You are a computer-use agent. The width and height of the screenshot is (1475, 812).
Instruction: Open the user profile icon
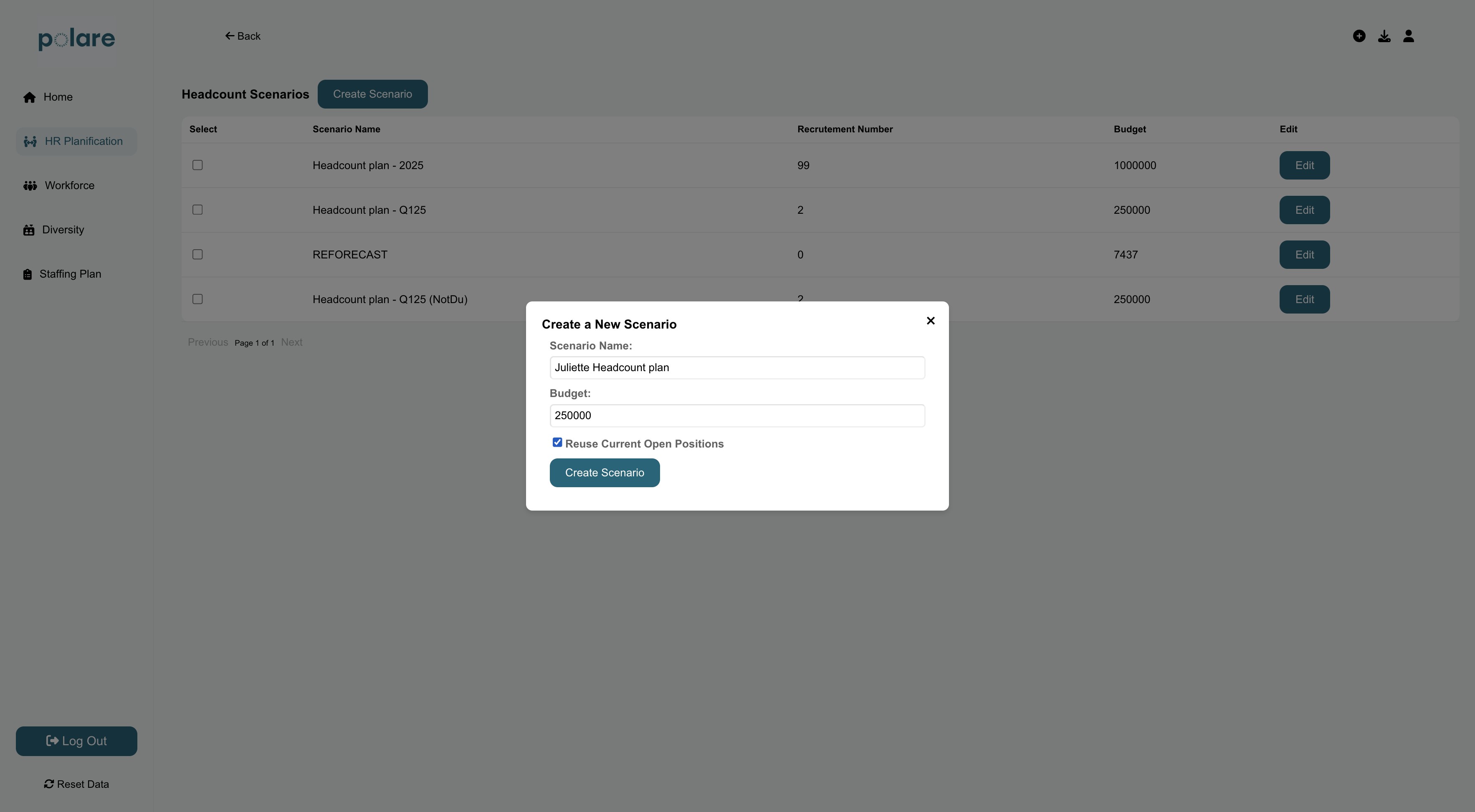click(1409, 36)
